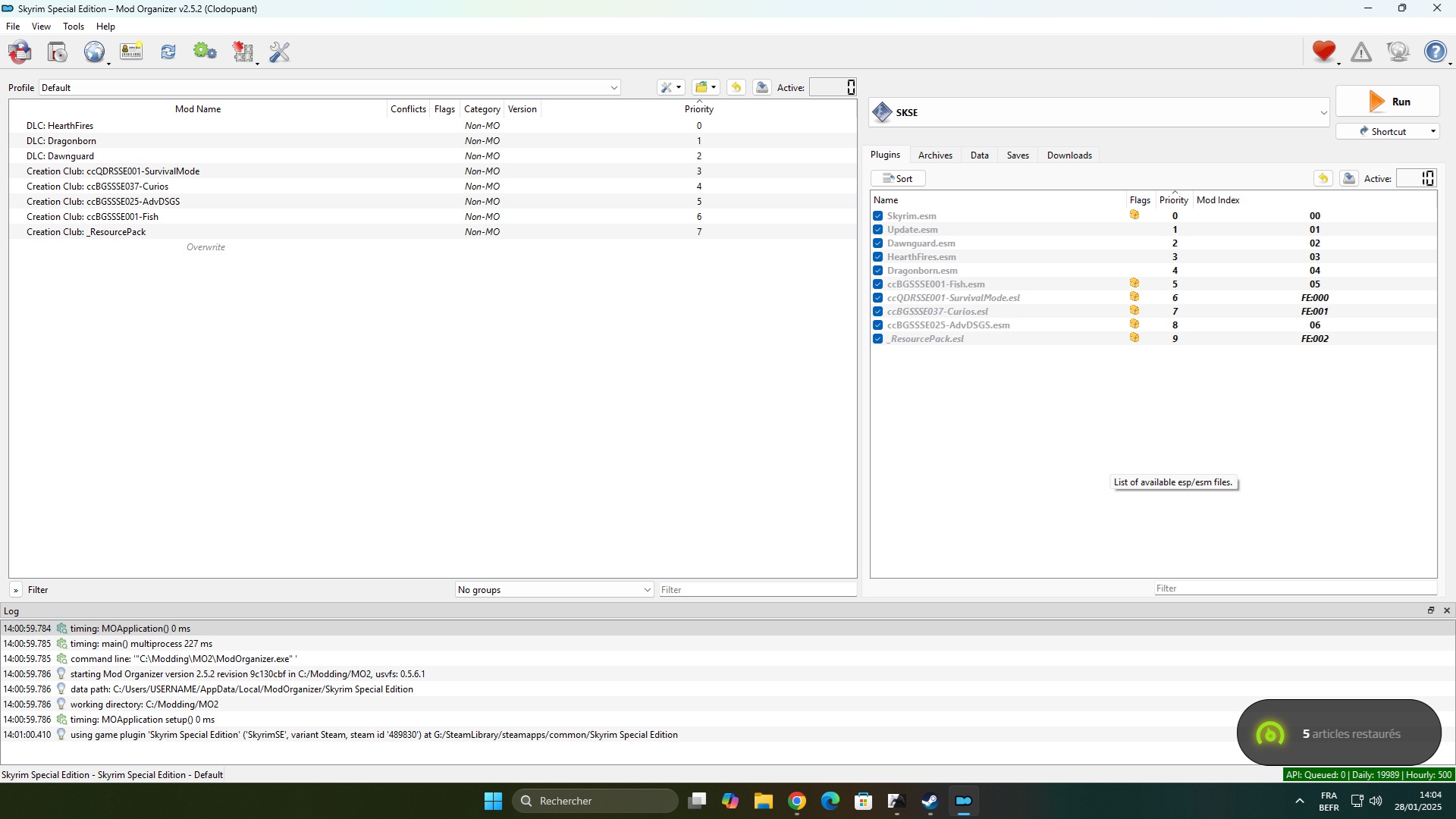Show hidden system tray icons chevron

pos(1300,801)
